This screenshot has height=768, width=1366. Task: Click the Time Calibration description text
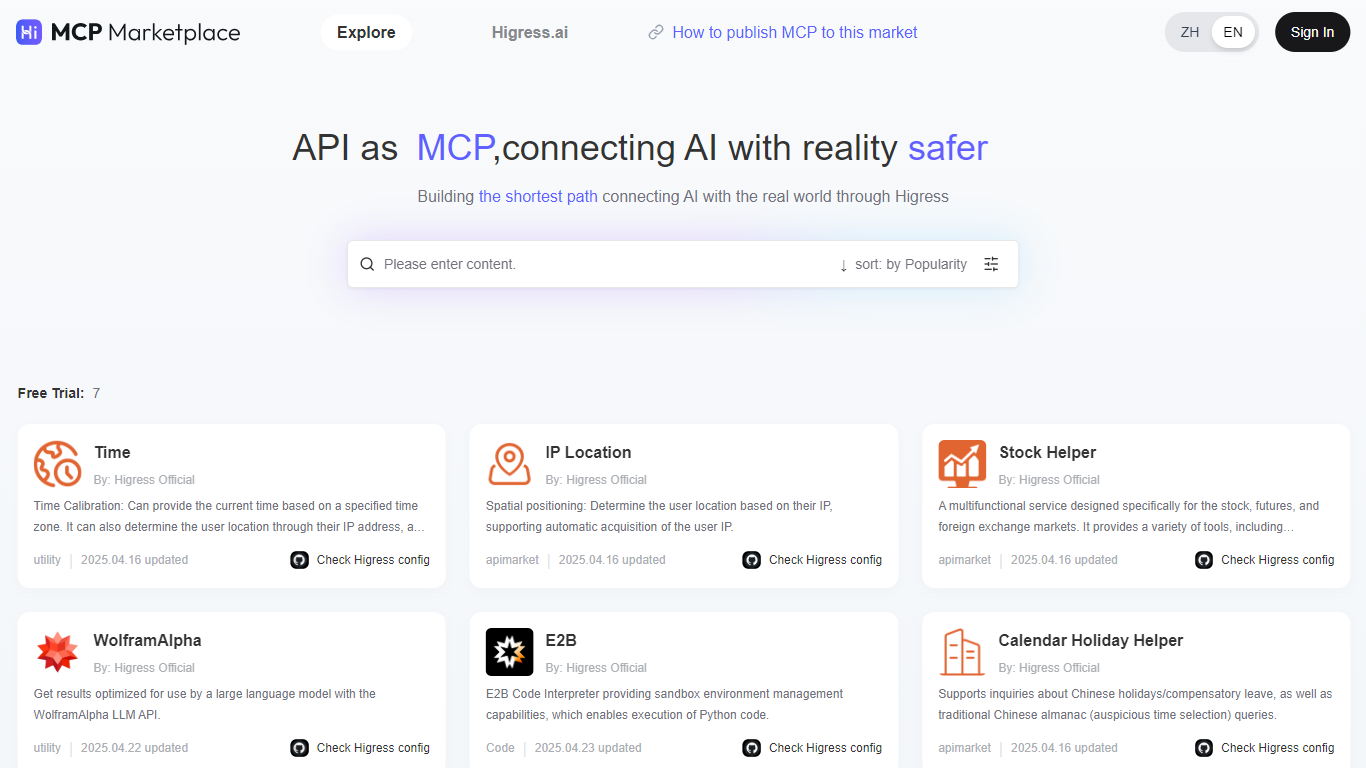pyautogui.click(x=229, y=516)
